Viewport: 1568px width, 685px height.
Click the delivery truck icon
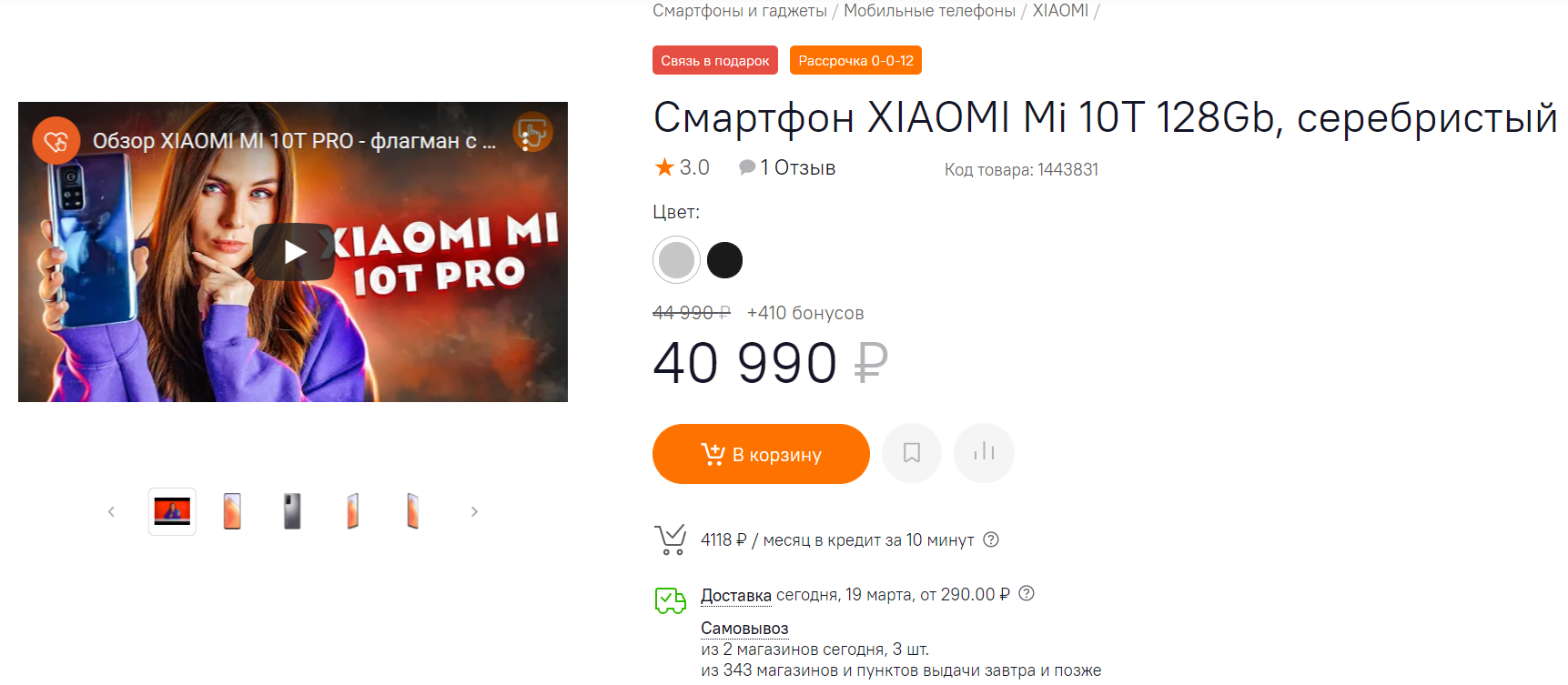pos(671,600)
